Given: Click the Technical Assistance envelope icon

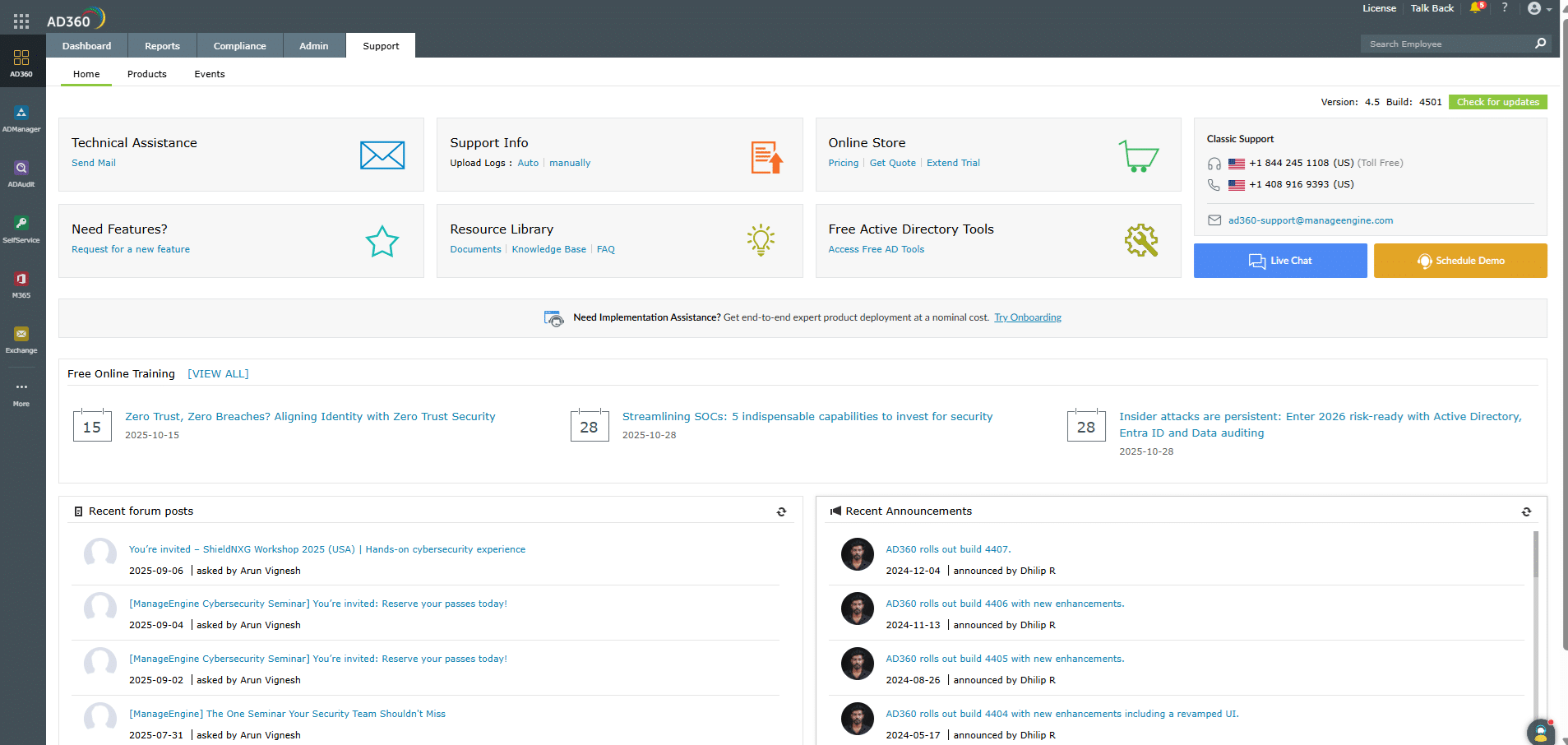Looking at the screenshot, I should 382,155.
